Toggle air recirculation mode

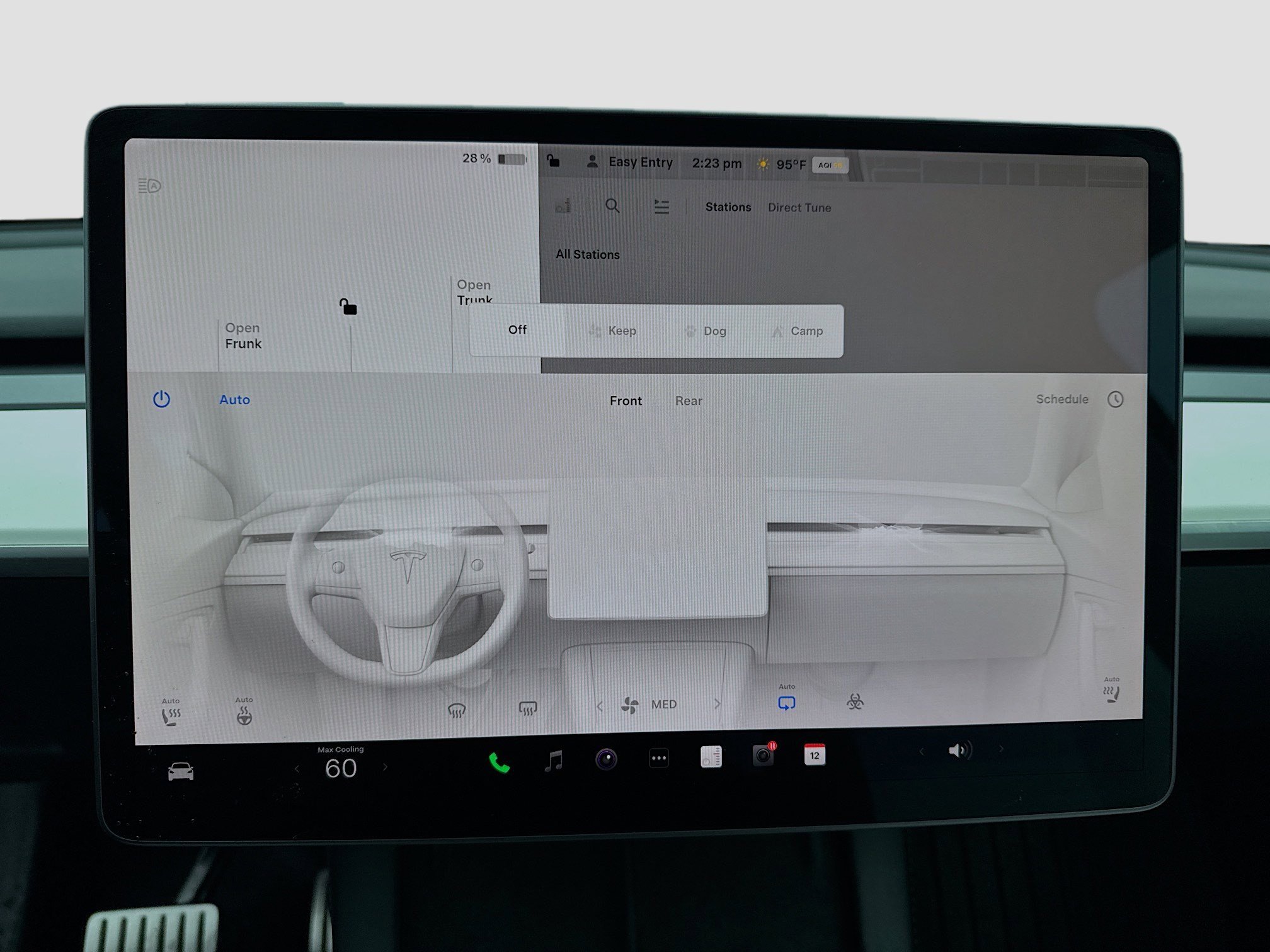787,703
